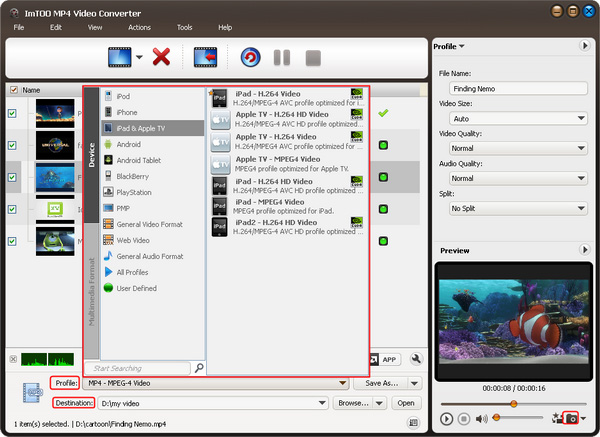Image resolution: width=600 pixels, height=437 pixels.
Task: Open the File menu
Action: click(x=19, y=28)
